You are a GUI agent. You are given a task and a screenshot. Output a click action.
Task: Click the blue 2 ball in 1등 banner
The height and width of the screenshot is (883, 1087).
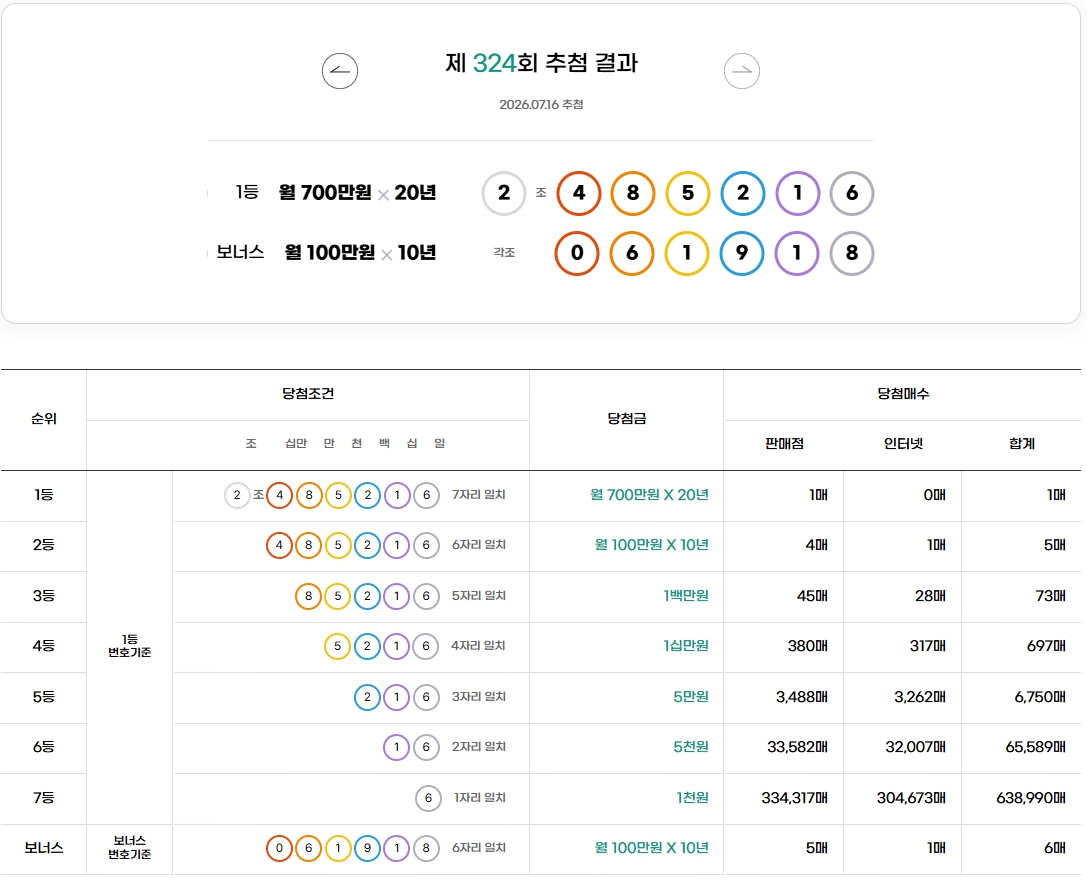(x=742, y=193)
